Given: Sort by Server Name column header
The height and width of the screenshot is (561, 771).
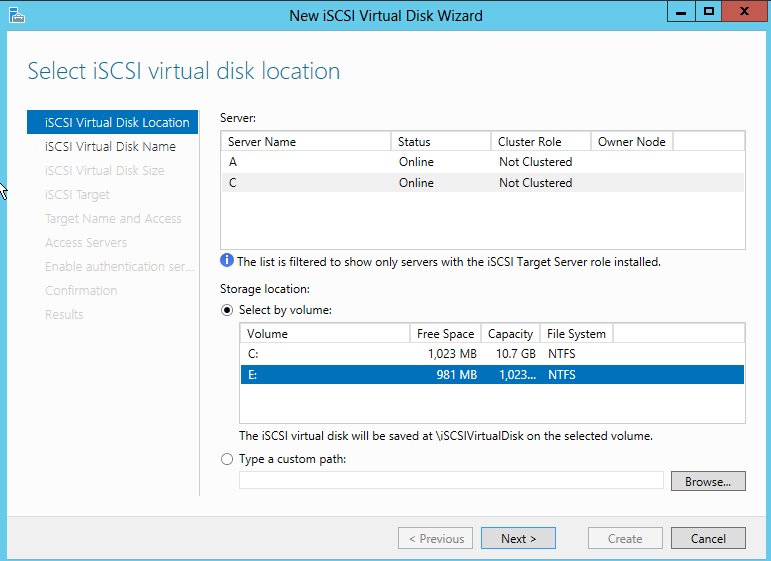Looking at the screenshot, I should coord(305,142).
